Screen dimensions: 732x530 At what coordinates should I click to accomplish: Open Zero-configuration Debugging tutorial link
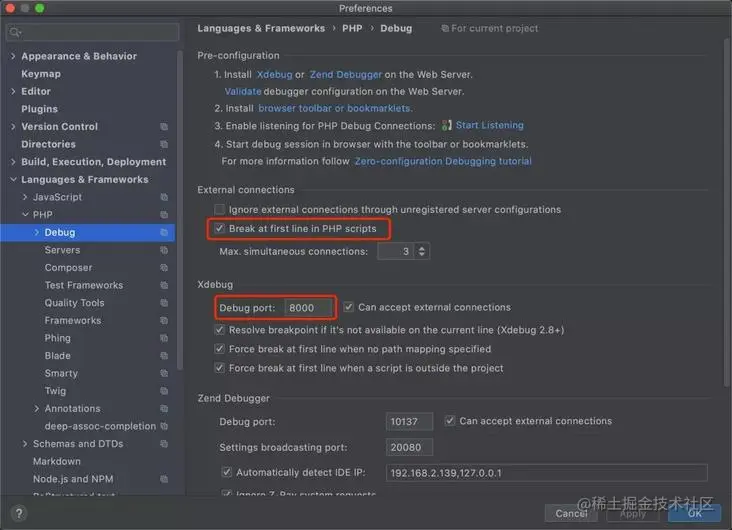[x=443, y=161]
